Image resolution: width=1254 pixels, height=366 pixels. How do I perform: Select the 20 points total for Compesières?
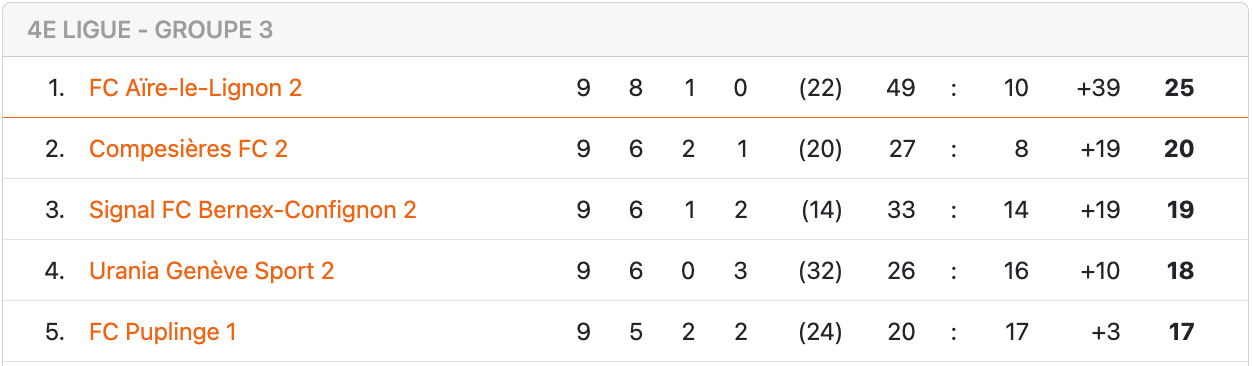[1180, 149]
